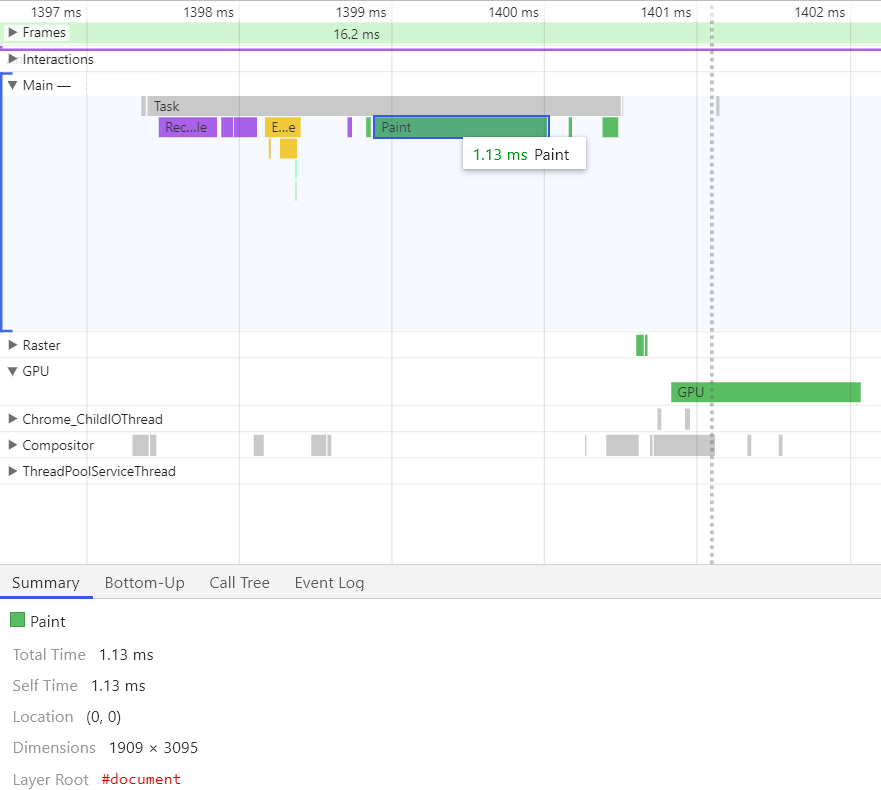
Task: Click the green Paint color swatch in Summary
Action: pyautogui.click(x=17, y=620)
